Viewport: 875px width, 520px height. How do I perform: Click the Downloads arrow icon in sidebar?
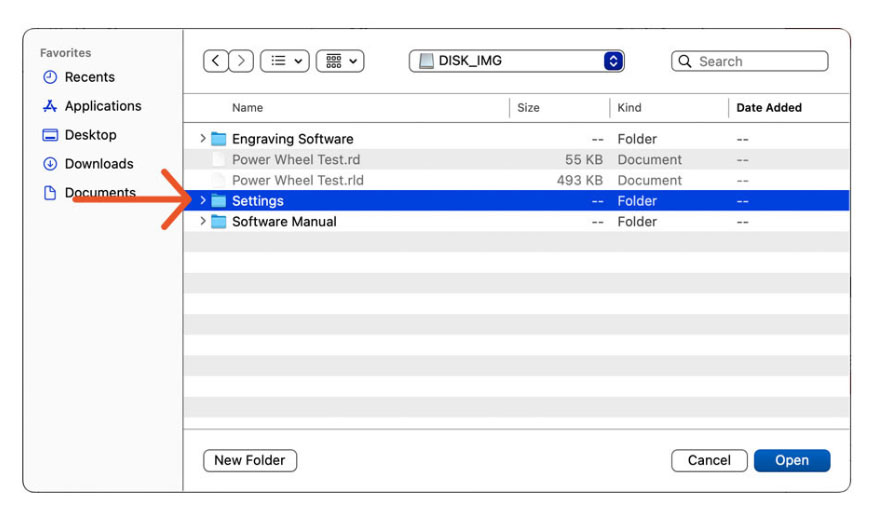[50, 164]
